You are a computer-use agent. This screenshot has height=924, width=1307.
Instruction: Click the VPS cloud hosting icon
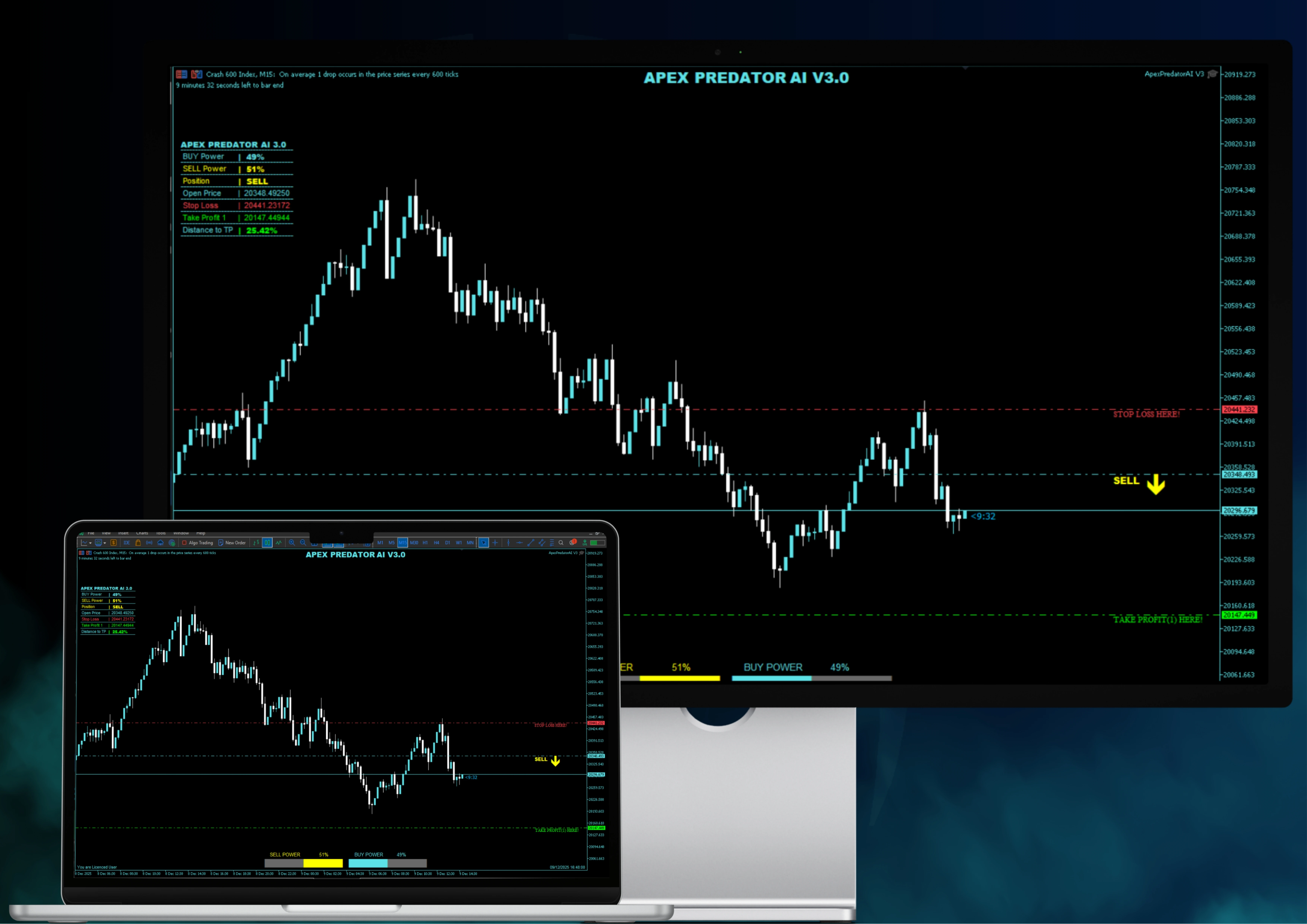pyautogui.click(x=161, y=543)
